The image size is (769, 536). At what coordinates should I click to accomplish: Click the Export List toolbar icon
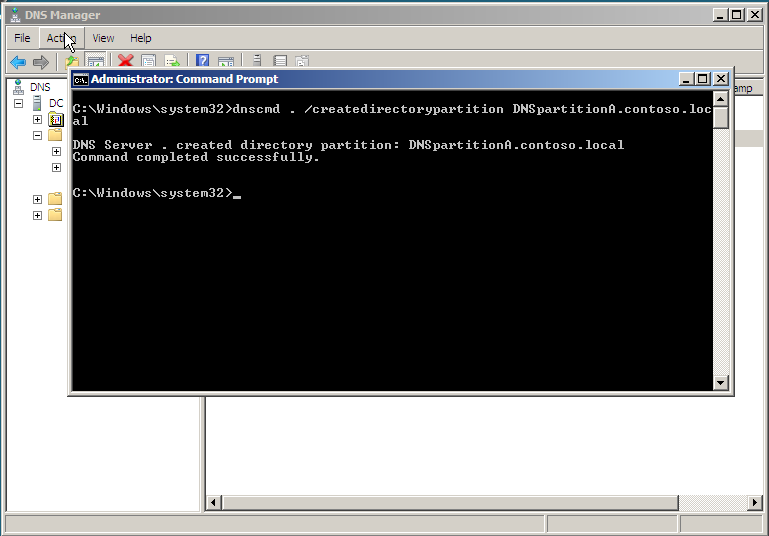coord(172,60)
